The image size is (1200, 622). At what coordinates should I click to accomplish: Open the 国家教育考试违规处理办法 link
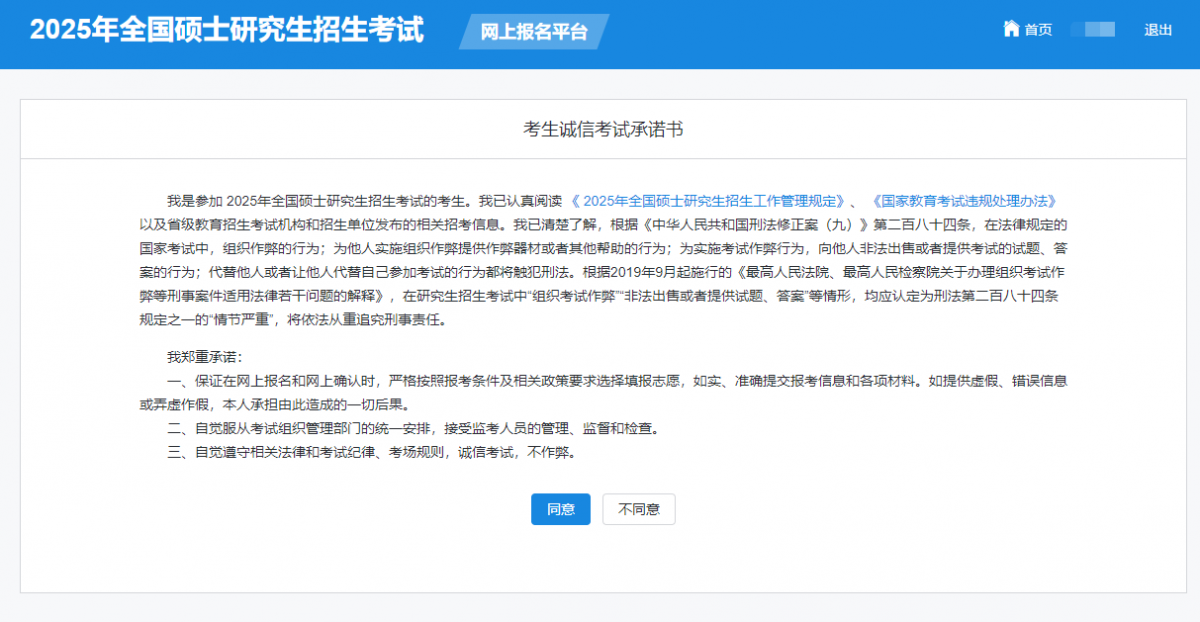tap(964, 201)
